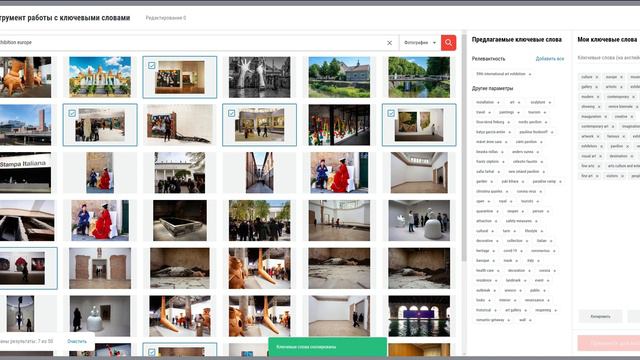Select the black-and-white giant hands thumbnail
Screen dimensions: 640x360
click(x=260, y=77)
